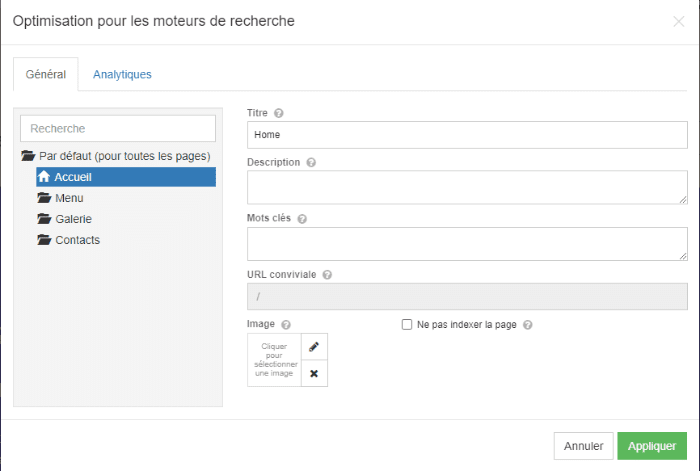Click the Description field resize handle
This screenshot has width=700, height=471.
(x=683, y=200)
